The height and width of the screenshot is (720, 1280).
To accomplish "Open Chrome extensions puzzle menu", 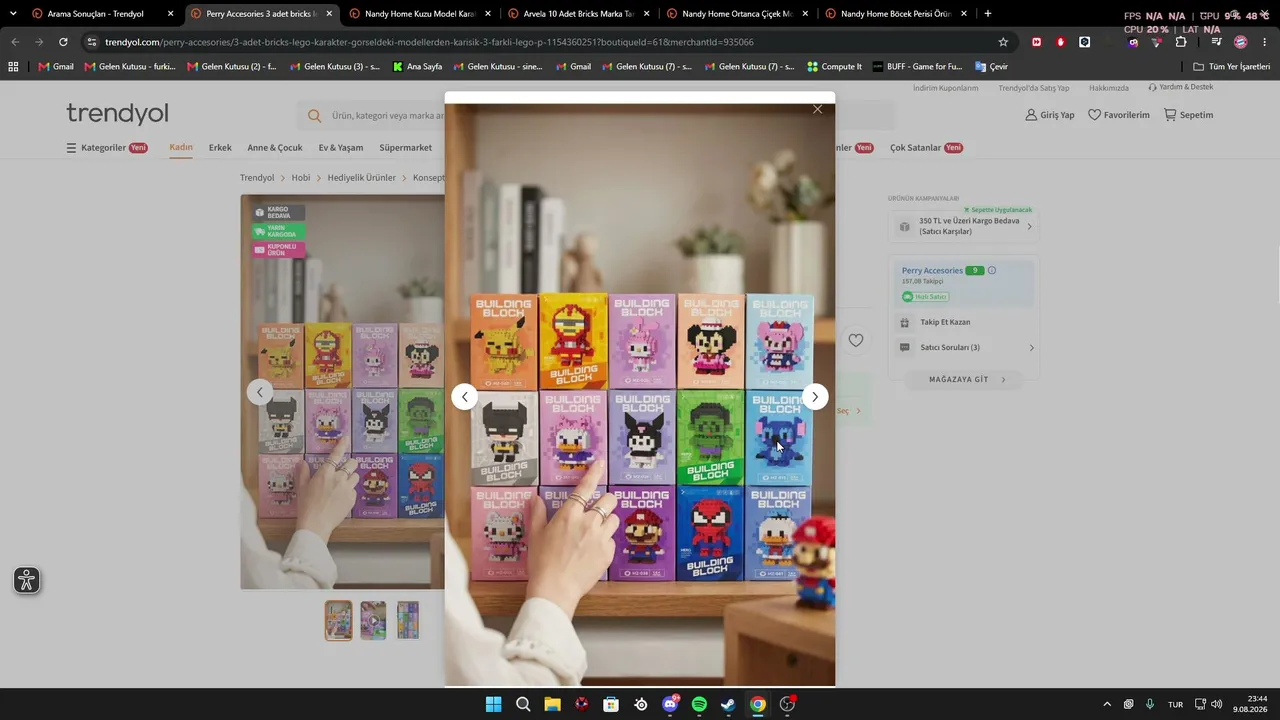I will click(x=1181, y=42).
